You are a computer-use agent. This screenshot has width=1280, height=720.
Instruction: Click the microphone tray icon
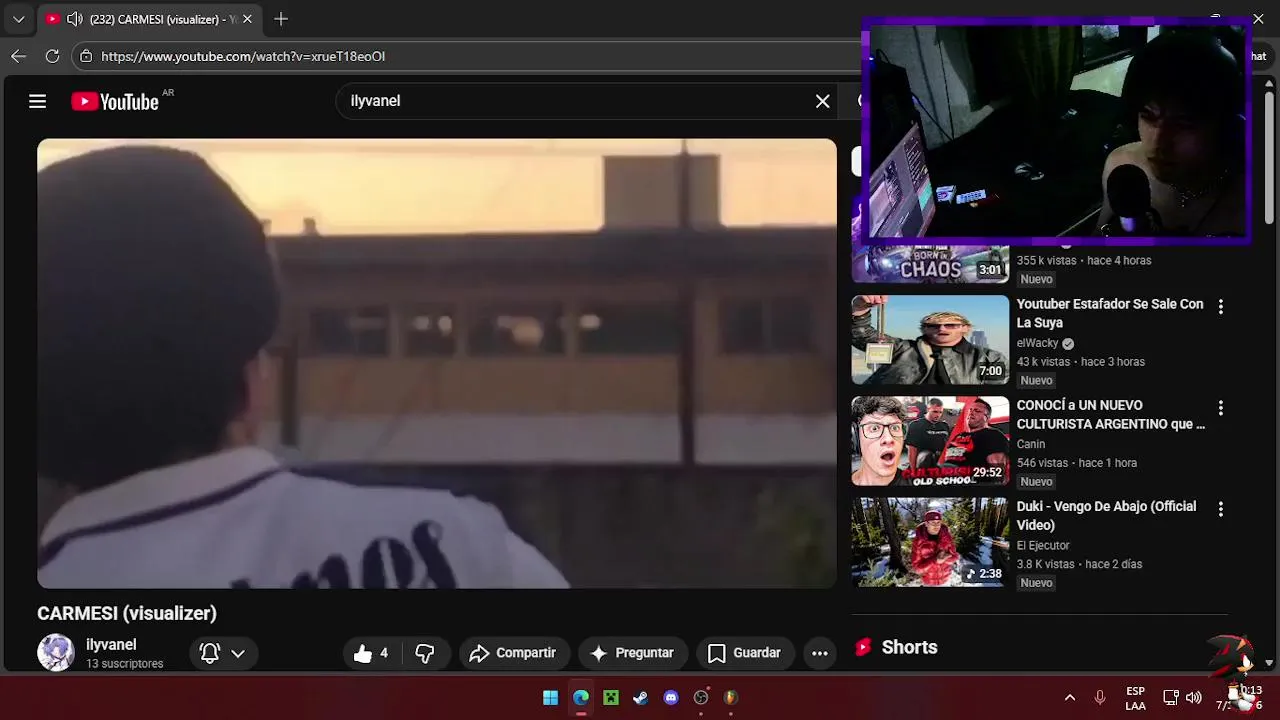(x=1100, y=698)
